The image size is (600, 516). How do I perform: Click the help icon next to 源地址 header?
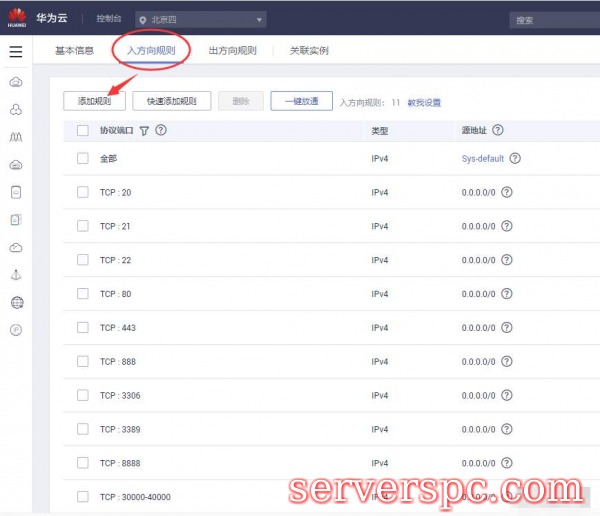[497, 130]
